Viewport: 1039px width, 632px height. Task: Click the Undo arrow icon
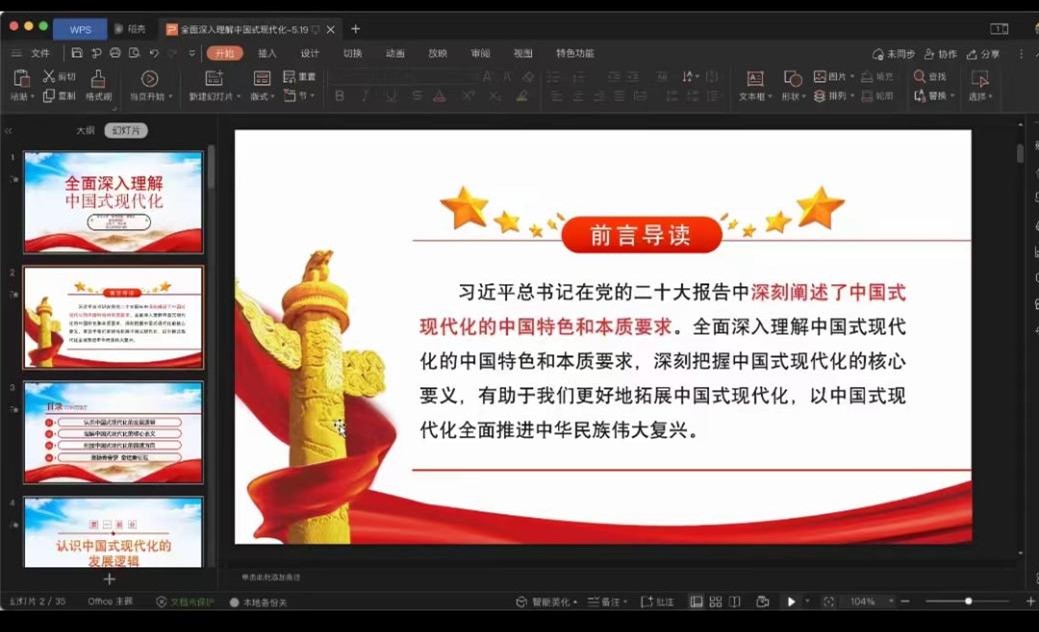[x=154, y=53]
